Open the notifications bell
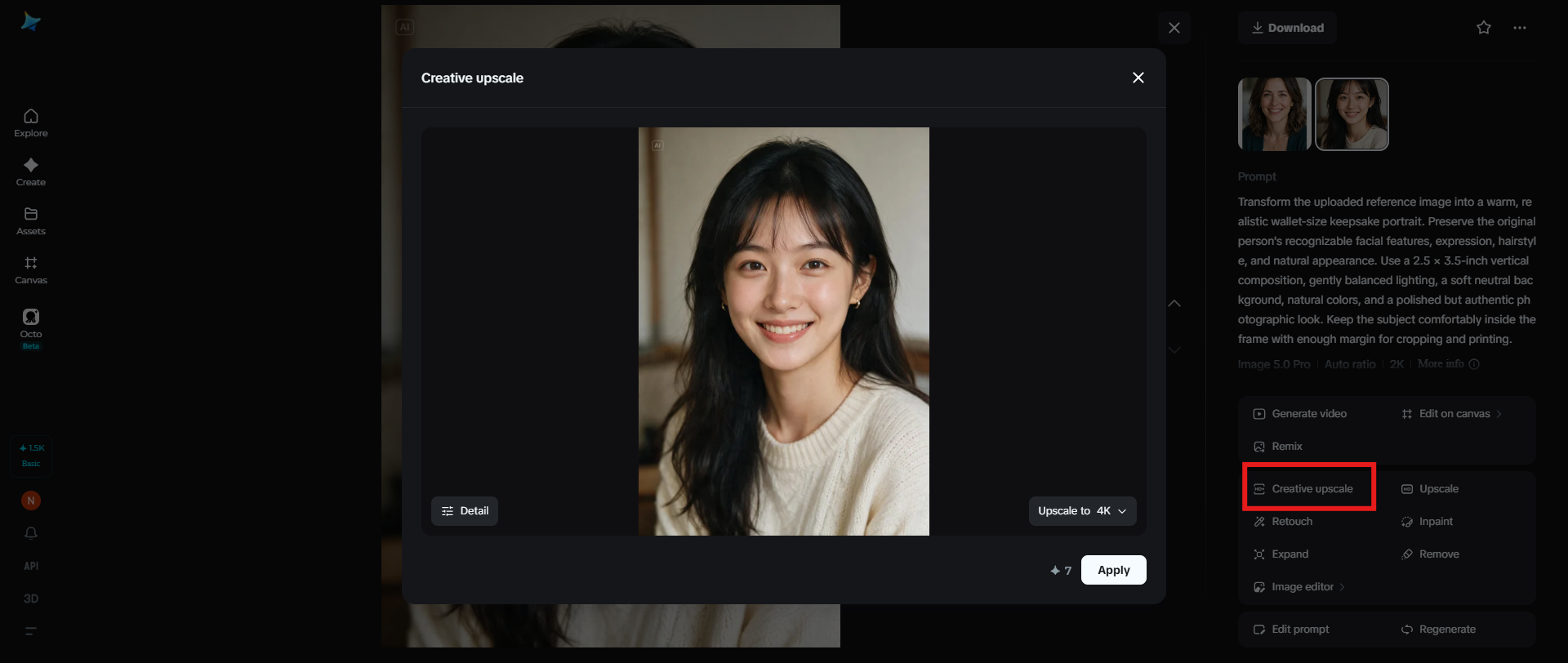 (x=31, y=533)
